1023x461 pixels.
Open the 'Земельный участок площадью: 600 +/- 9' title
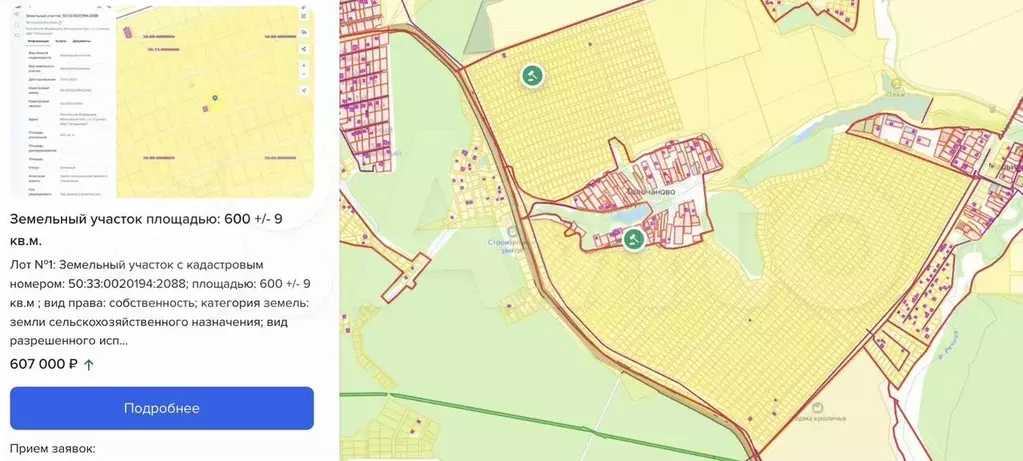click(146, 230)
